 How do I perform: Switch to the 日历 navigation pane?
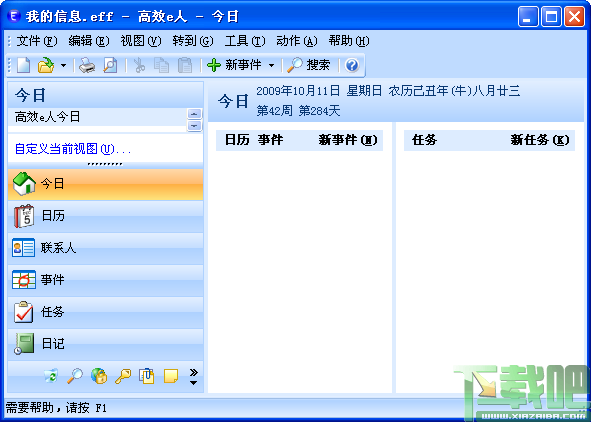106,216
